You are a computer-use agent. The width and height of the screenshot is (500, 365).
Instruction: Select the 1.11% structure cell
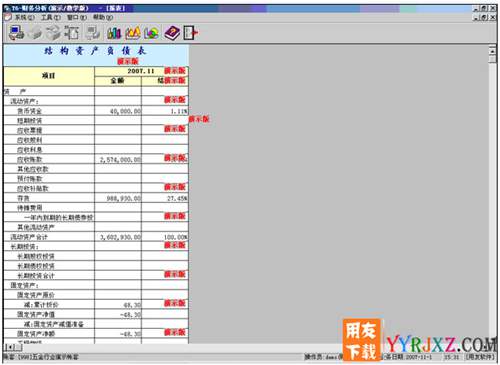tap(165, 111)
